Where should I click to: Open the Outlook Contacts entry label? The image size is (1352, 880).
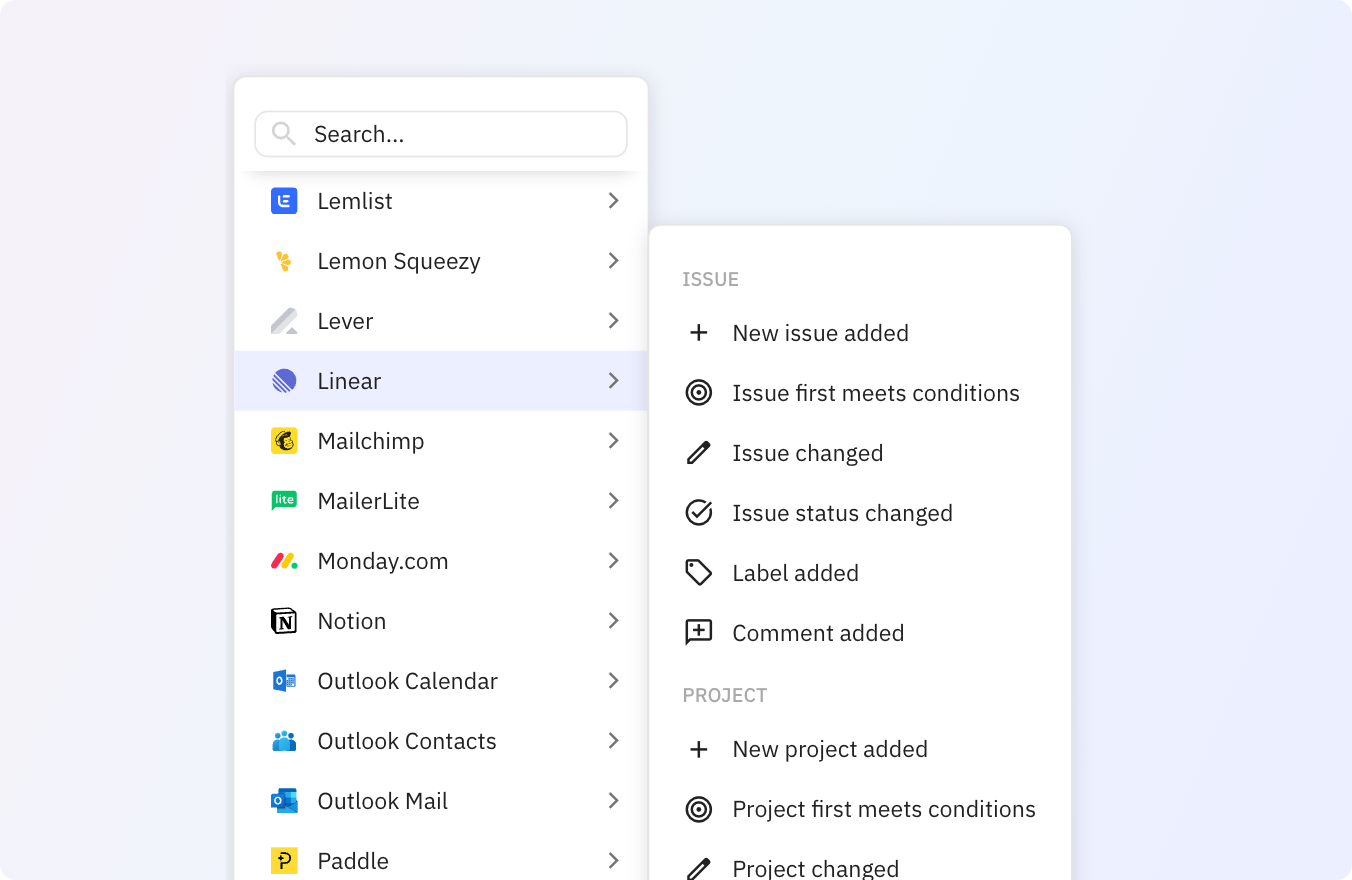click(x=407, y=741)
